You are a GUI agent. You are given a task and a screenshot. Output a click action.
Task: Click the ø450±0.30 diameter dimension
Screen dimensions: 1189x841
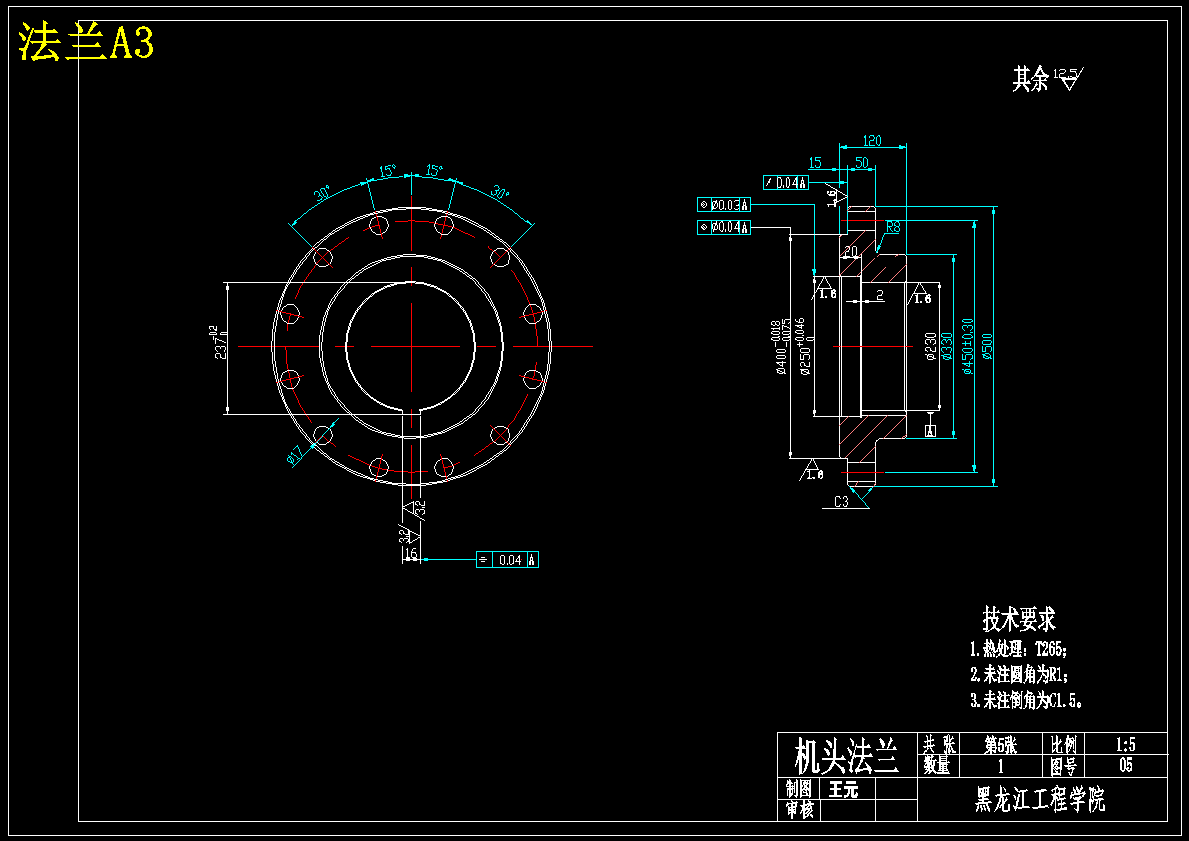click(967, 347)
